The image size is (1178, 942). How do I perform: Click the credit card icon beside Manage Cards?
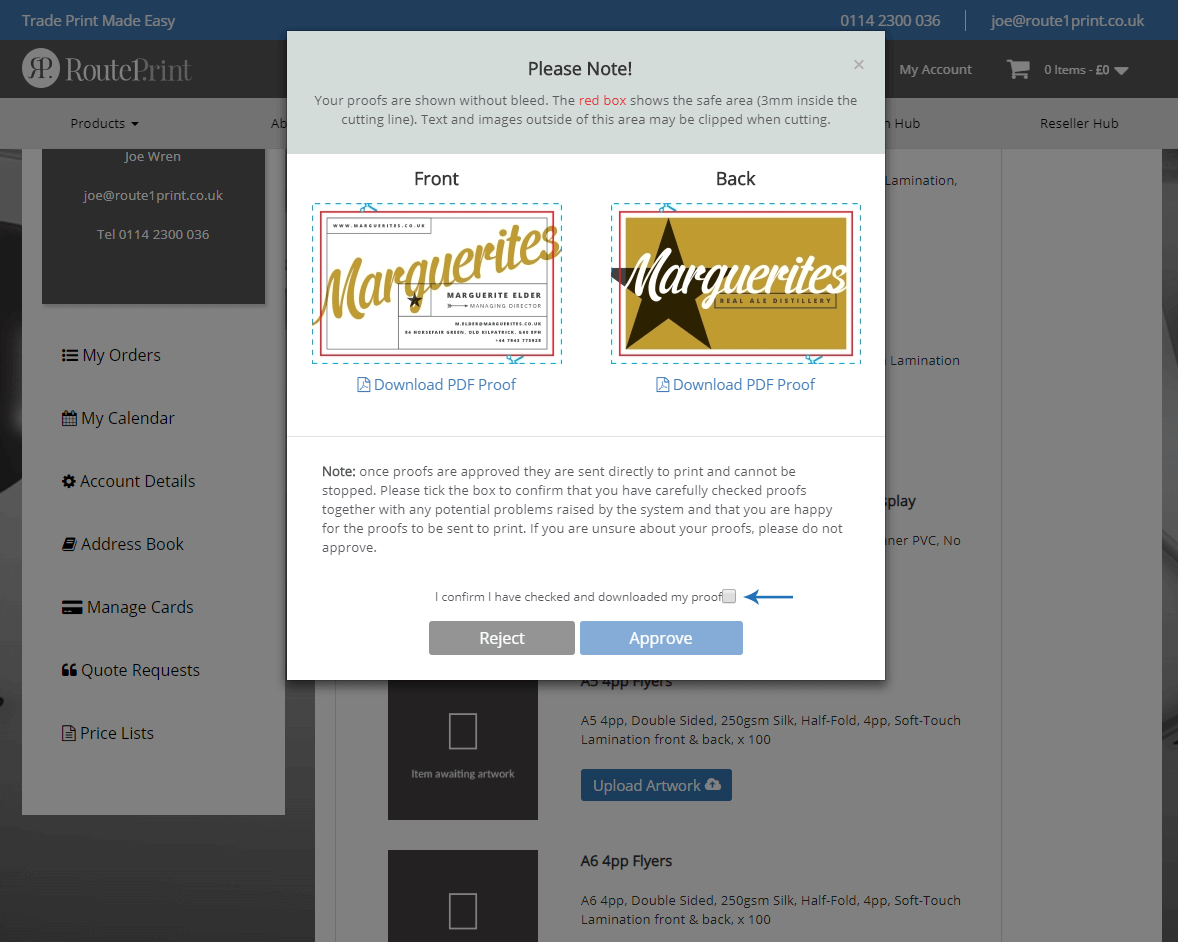72,608
